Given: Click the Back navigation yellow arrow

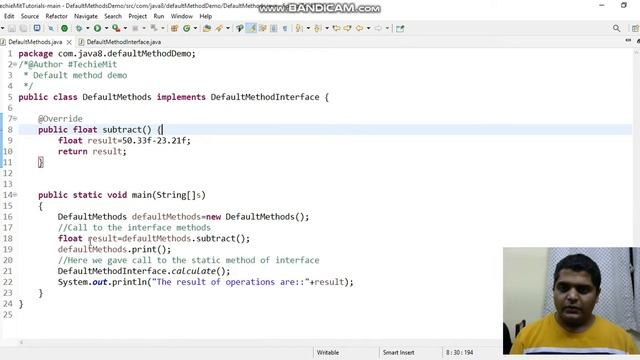Looking at the screenshot, I should pyautogui.click(x=360, y=28).
